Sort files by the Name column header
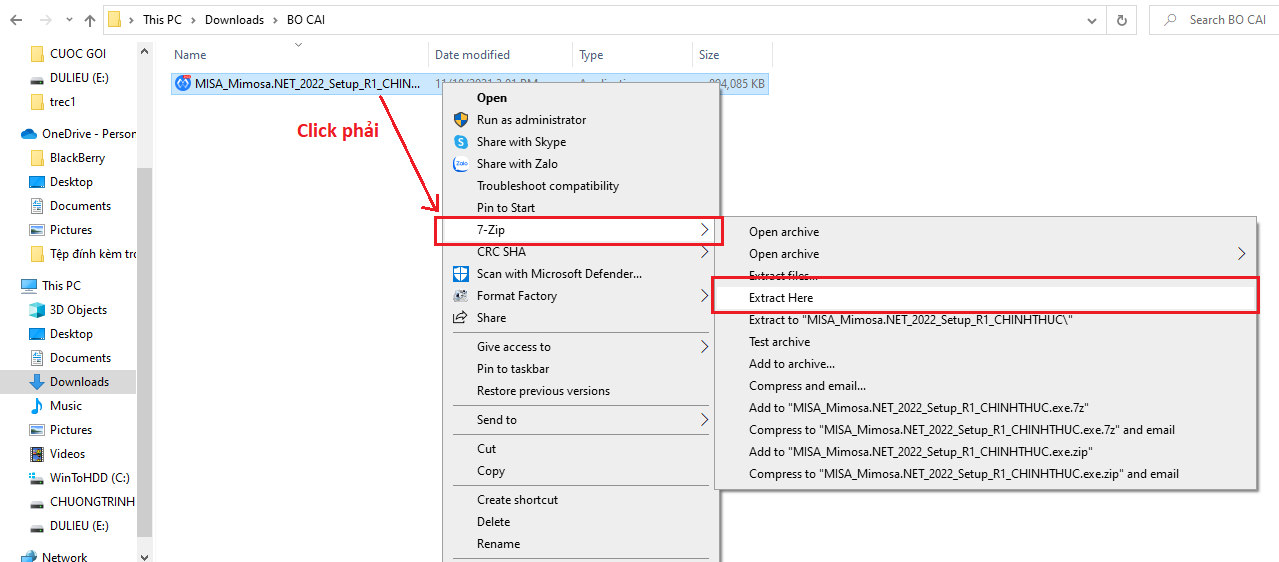 tap(190, 55)
